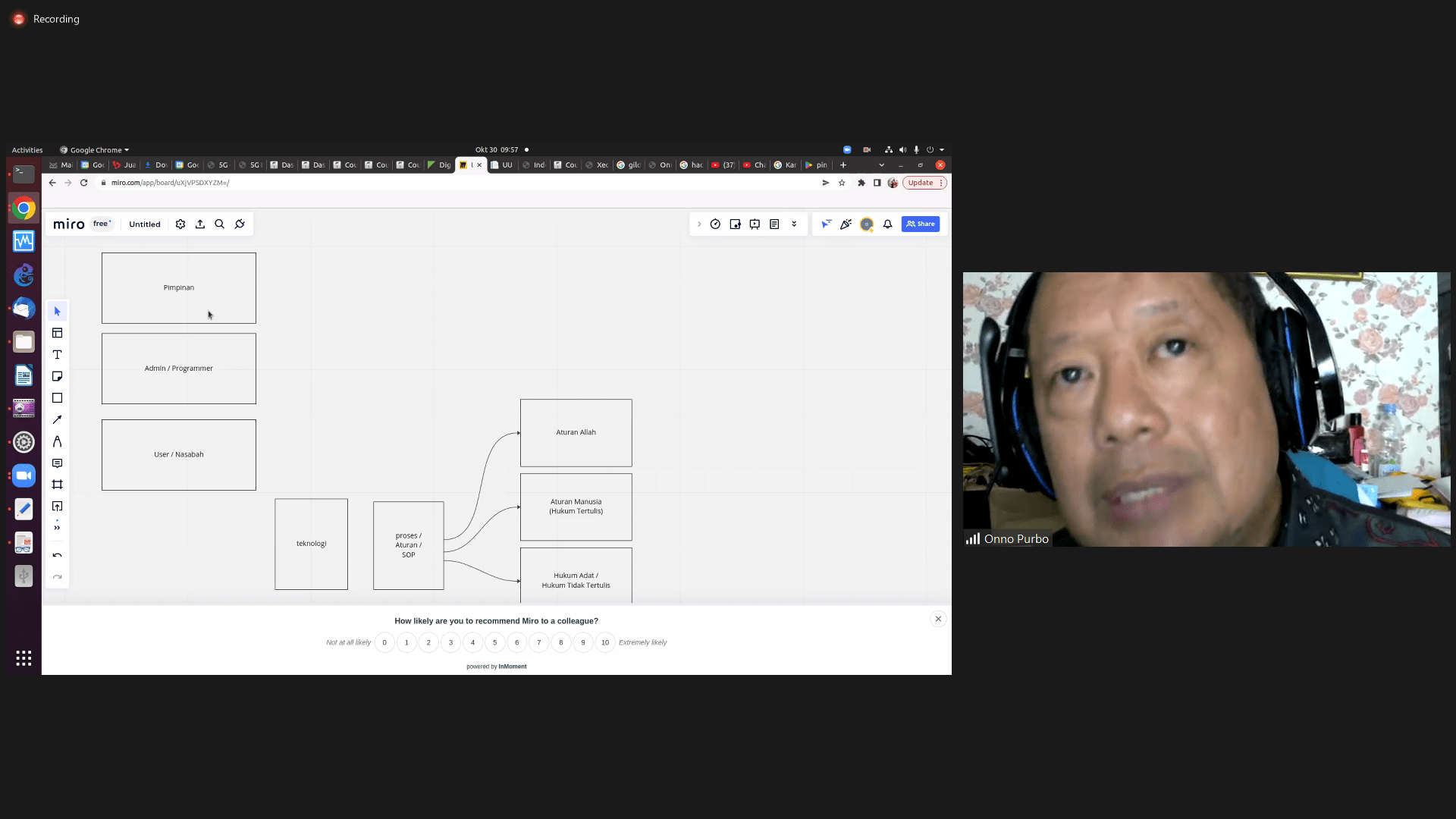Select the Sticky note tool
Screen dimensions: 1456x819
pos(57,376)
